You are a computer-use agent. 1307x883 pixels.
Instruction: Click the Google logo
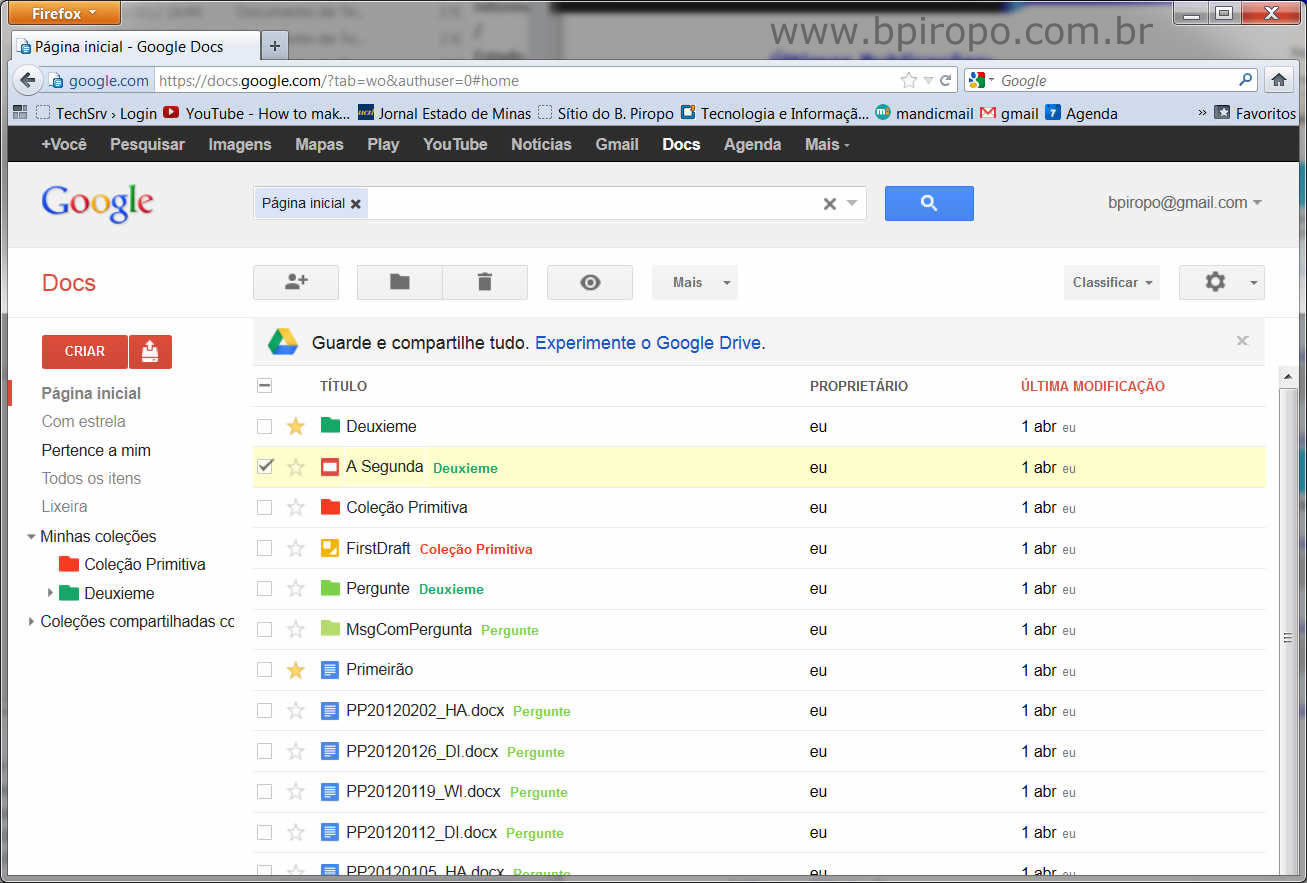point(97,203)
